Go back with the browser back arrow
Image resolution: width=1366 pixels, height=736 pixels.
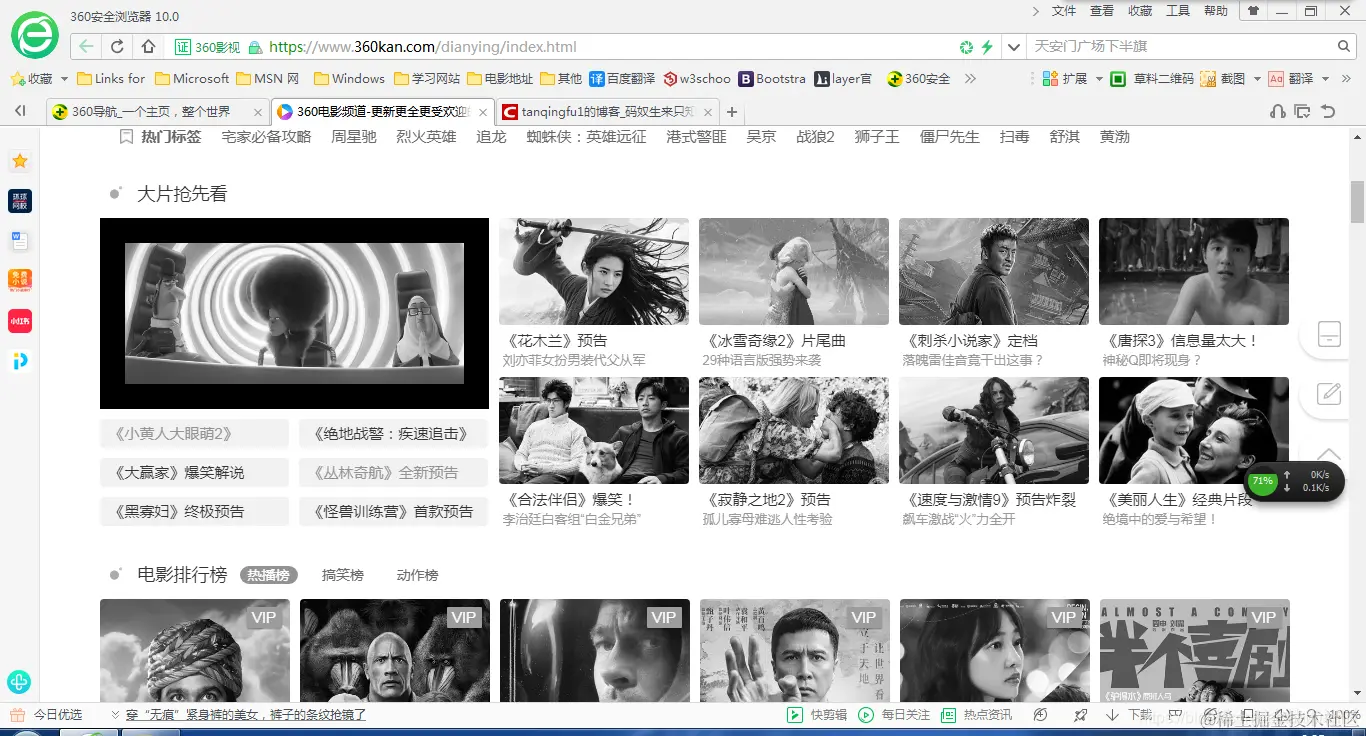[87, 47]
